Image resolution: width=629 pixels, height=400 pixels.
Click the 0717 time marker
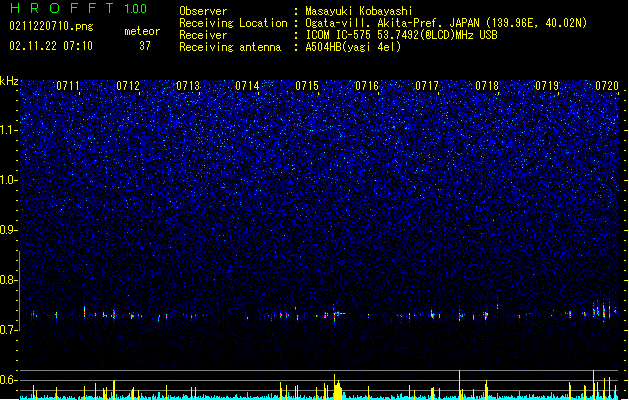pyautogui.click(x=427, y=86)
